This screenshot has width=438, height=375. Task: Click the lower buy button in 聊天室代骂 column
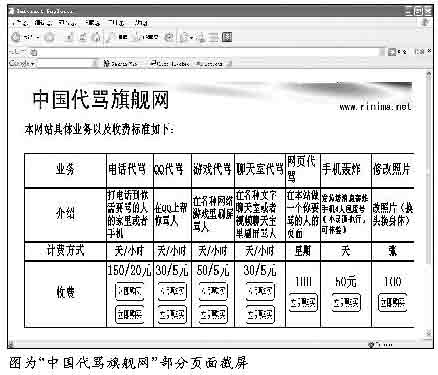coord(260,314)
